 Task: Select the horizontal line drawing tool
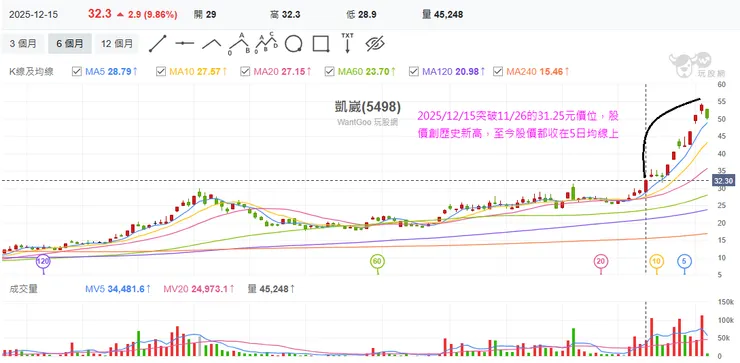[x=185, y=43]
